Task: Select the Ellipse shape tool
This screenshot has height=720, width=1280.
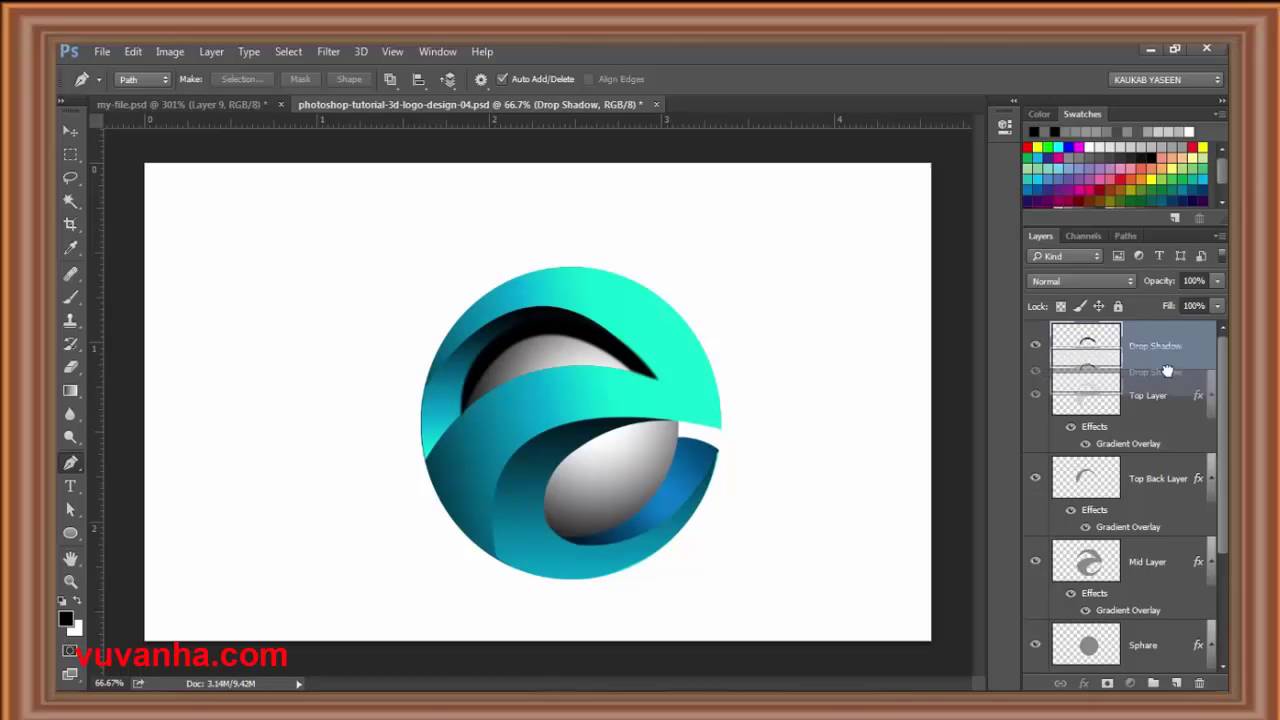Action: pyautogui.click(x=70, y=534)
